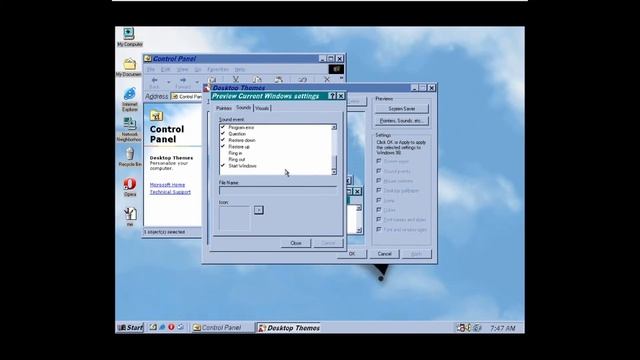Click the Opera icon in Quick Launch bar
This screenshot has width=640, height=360.
pyautogui.click(x=171, y=327)
